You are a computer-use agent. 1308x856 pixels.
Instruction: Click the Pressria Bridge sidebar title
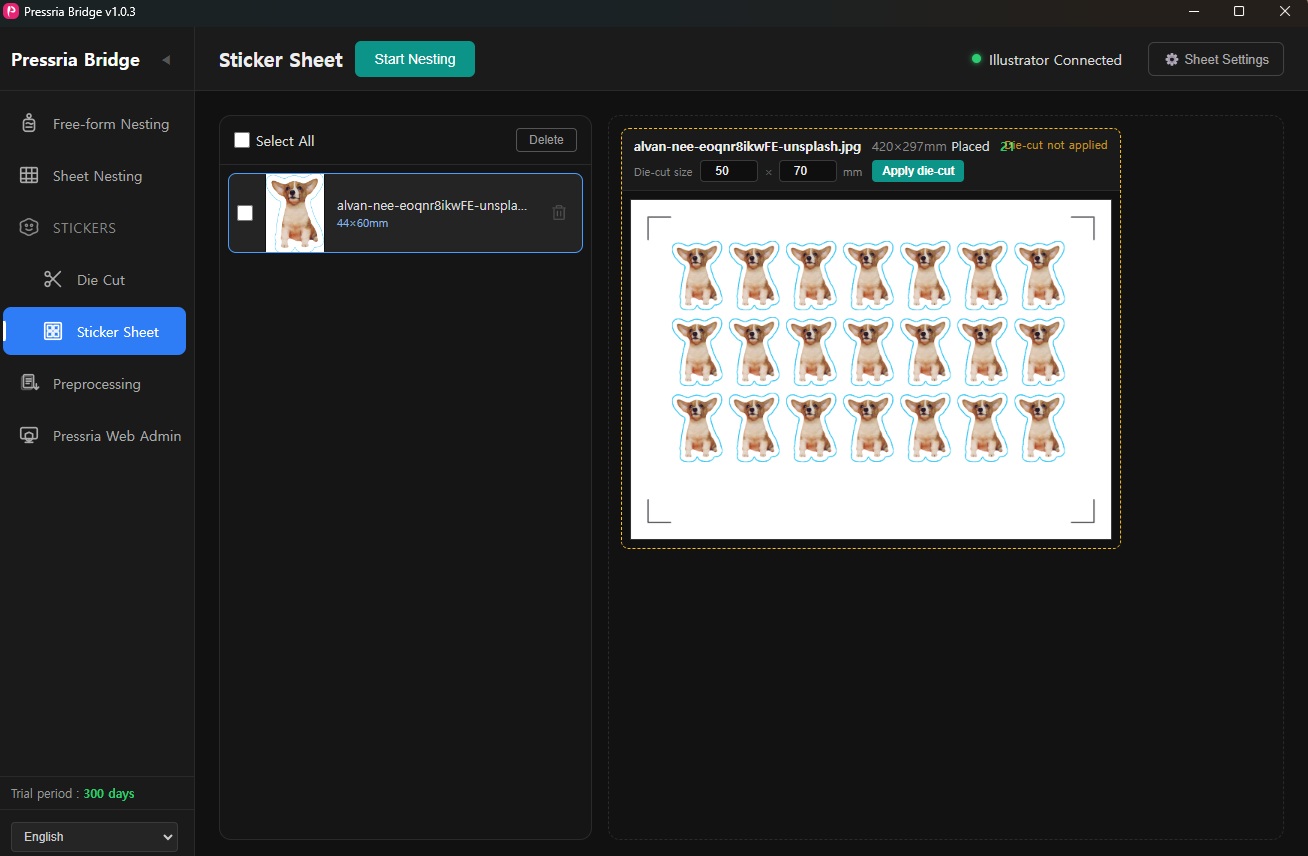point(75,60)
